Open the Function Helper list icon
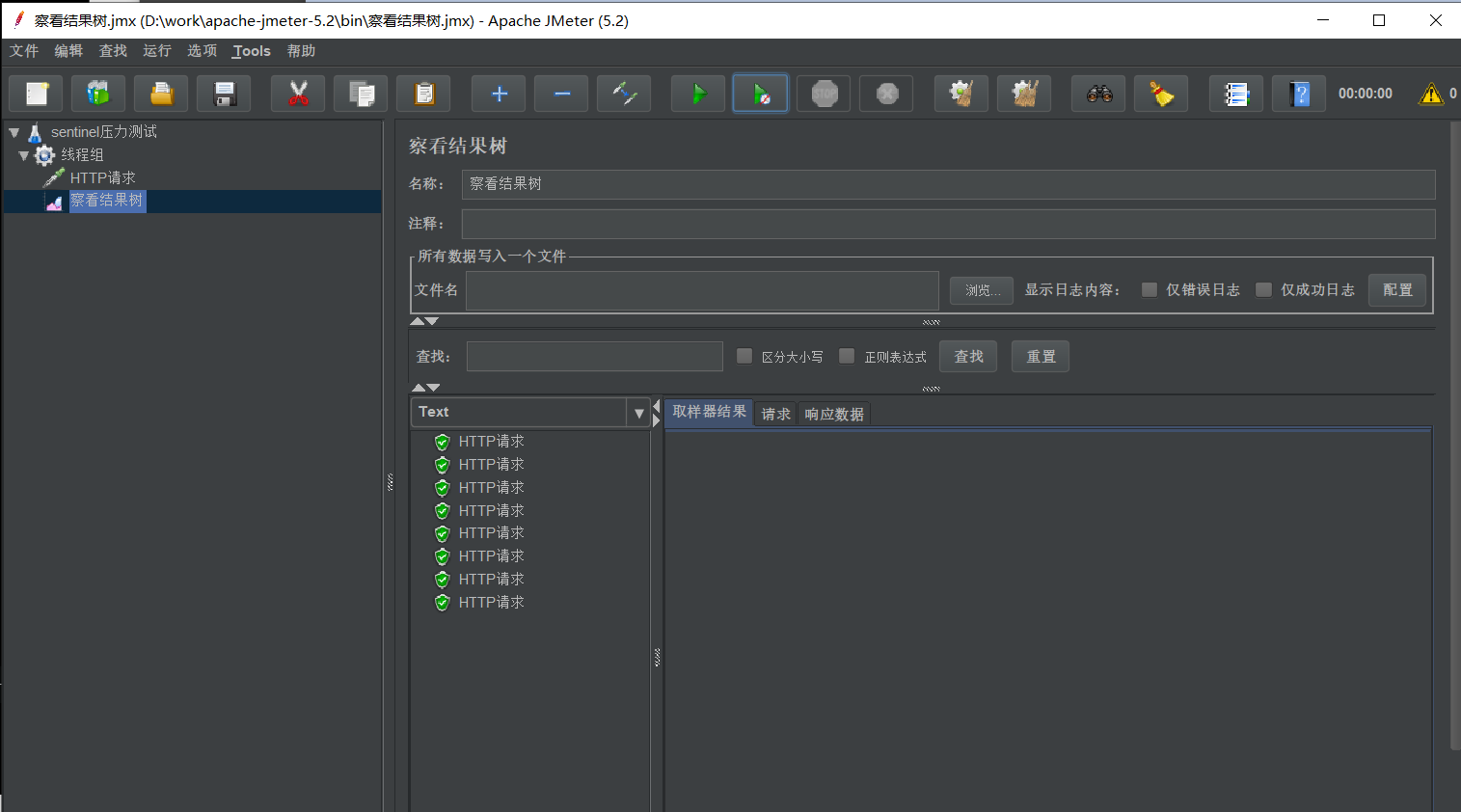1461x812 pixels. point(1236,94)
